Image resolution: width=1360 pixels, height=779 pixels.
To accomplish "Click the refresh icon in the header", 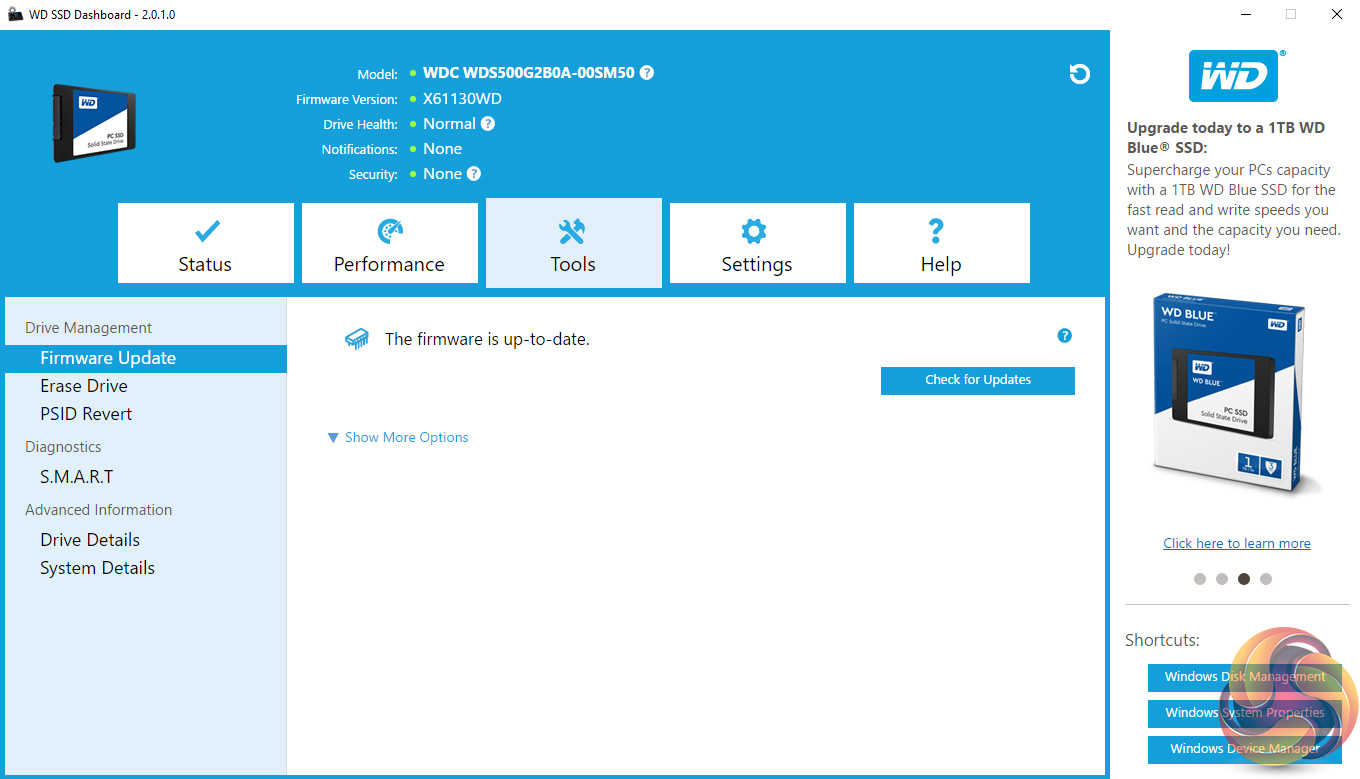I will pyautogui.click(x=1079, y=74).
